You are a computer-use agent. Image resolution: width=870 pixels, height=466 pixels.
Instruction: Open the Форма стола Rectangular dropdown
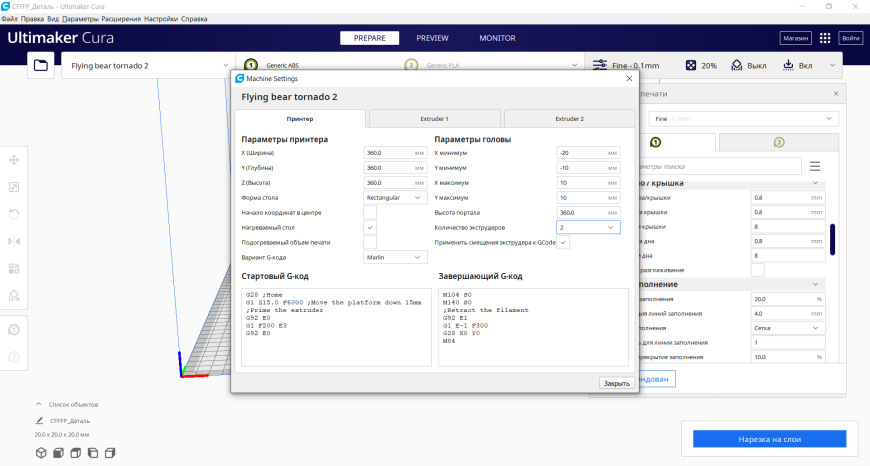point(395,198)
